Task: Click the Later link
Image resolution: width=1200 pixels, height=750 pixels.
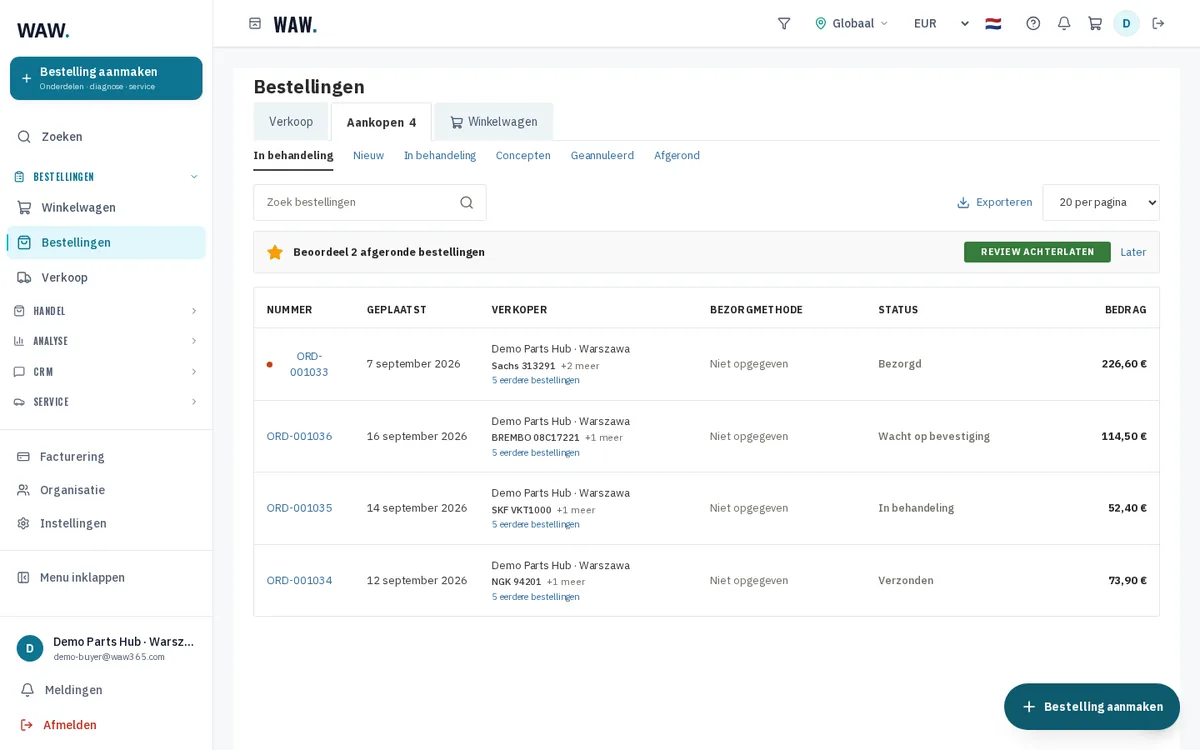Action: (1133, 252)
